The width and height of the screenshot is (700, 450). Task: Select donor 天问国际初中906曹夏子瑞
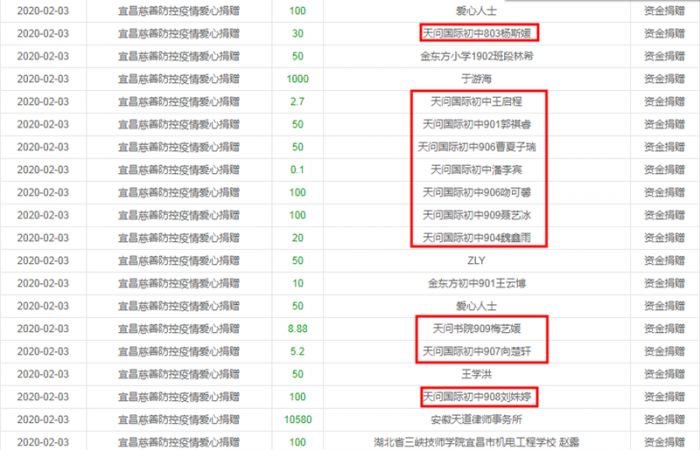tap(476, 147)
